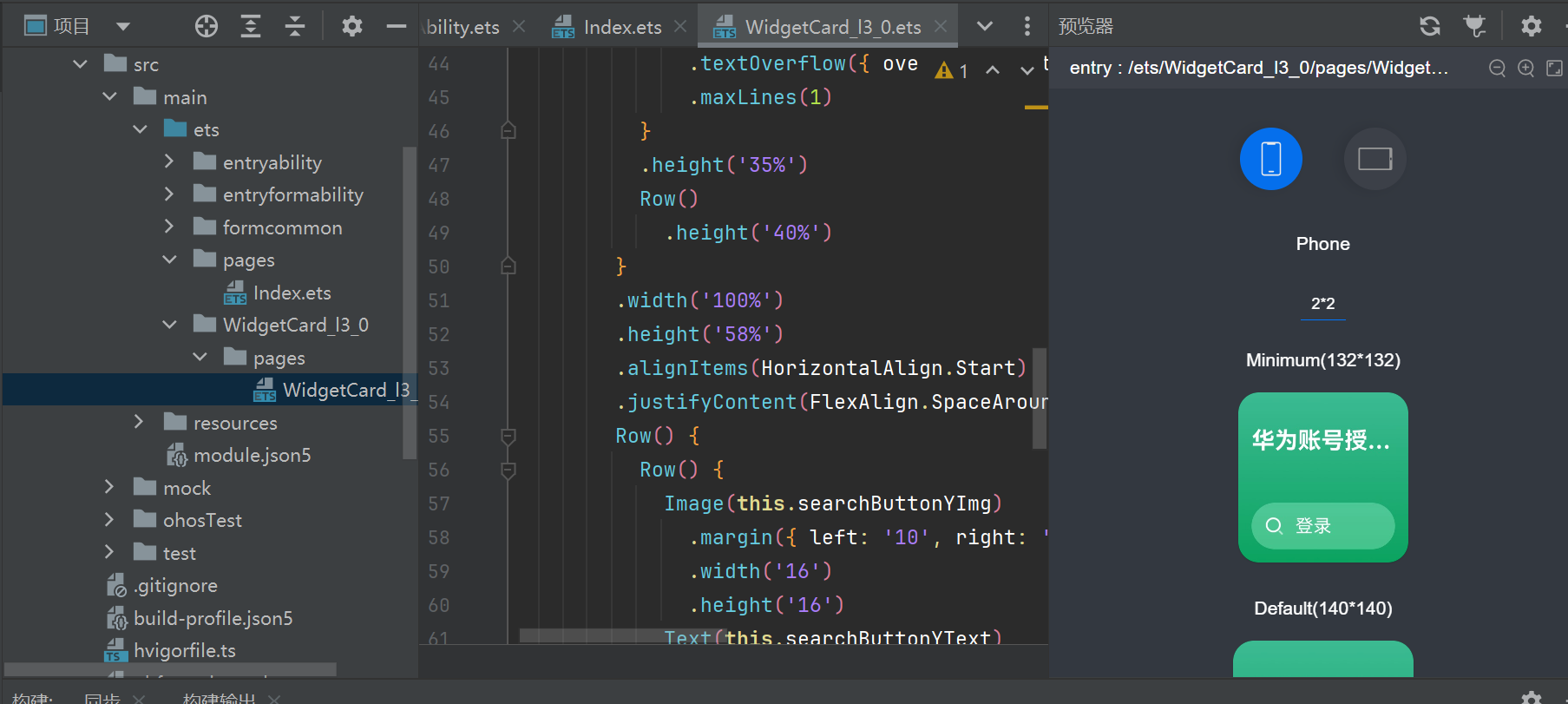The height and width of the screenshot is (704, 1568).
Task: Open module.json5 file
Action: point(239,455)
